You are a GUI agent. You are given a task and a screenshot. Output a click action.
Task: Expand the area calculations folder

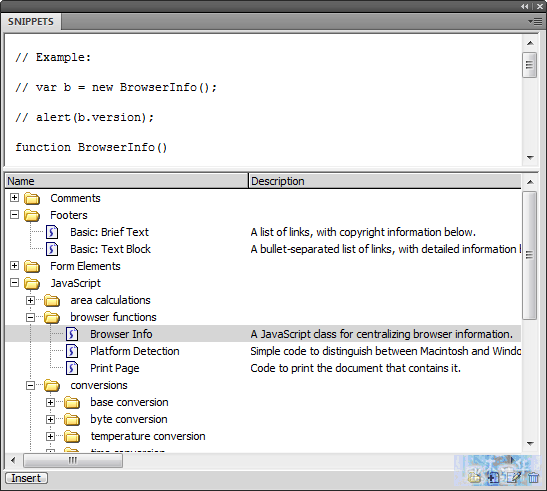(x=31, y=300)
